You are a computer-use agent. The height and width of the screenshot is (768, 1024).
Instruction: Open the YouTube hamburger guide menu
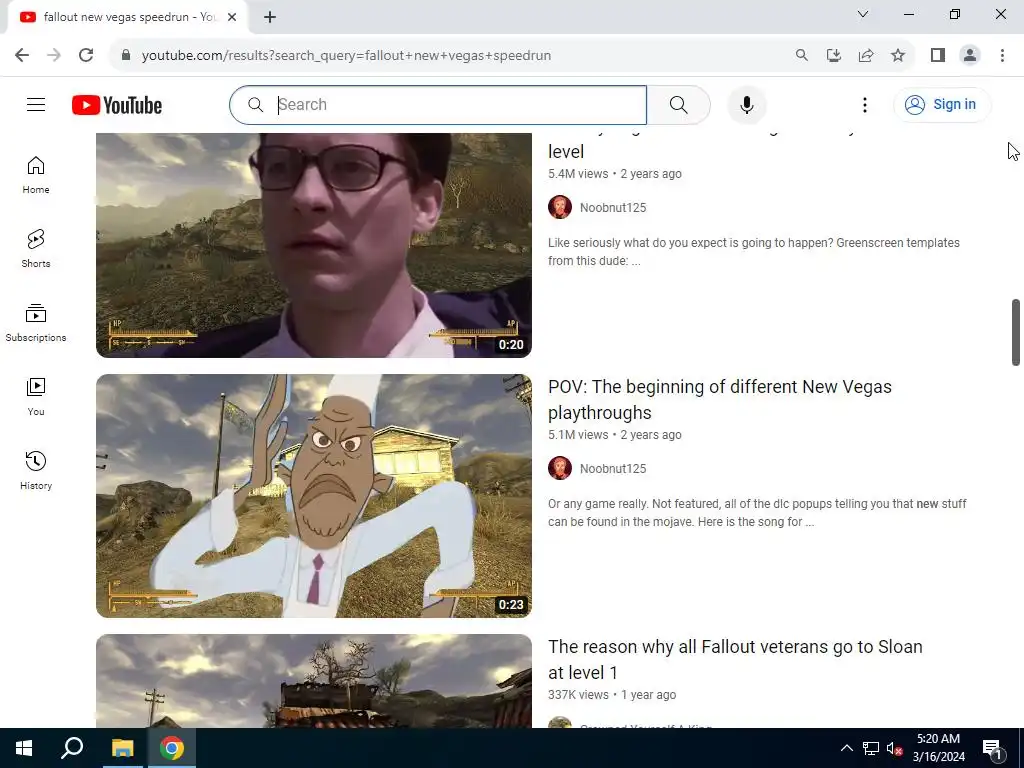click(36, 104)
